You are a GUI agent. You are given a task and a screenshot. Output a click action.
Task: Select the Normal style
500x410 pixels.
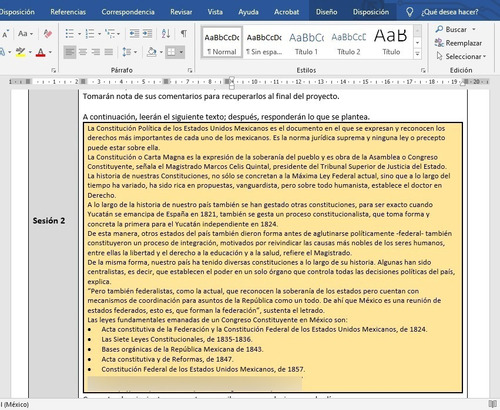(x=222, y=43)
